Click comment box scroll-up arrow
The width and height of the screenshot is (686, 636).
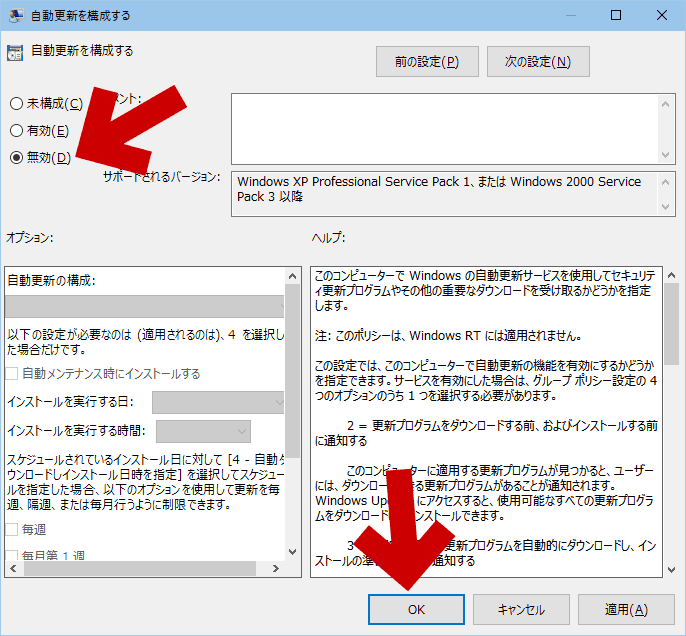pyautogui.click(x=665, y=104)
